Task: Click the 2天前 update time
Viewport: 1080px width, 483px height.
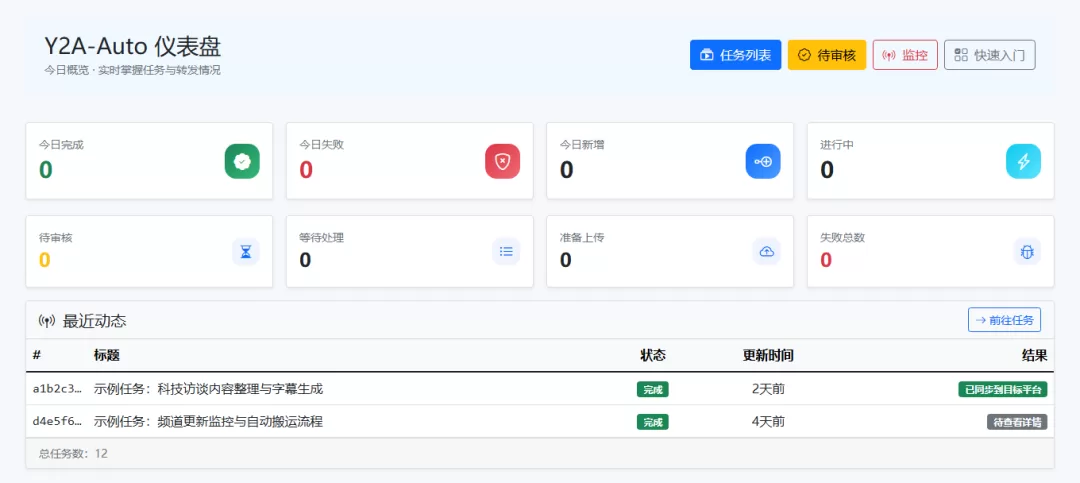Action: tap(768, 389)
